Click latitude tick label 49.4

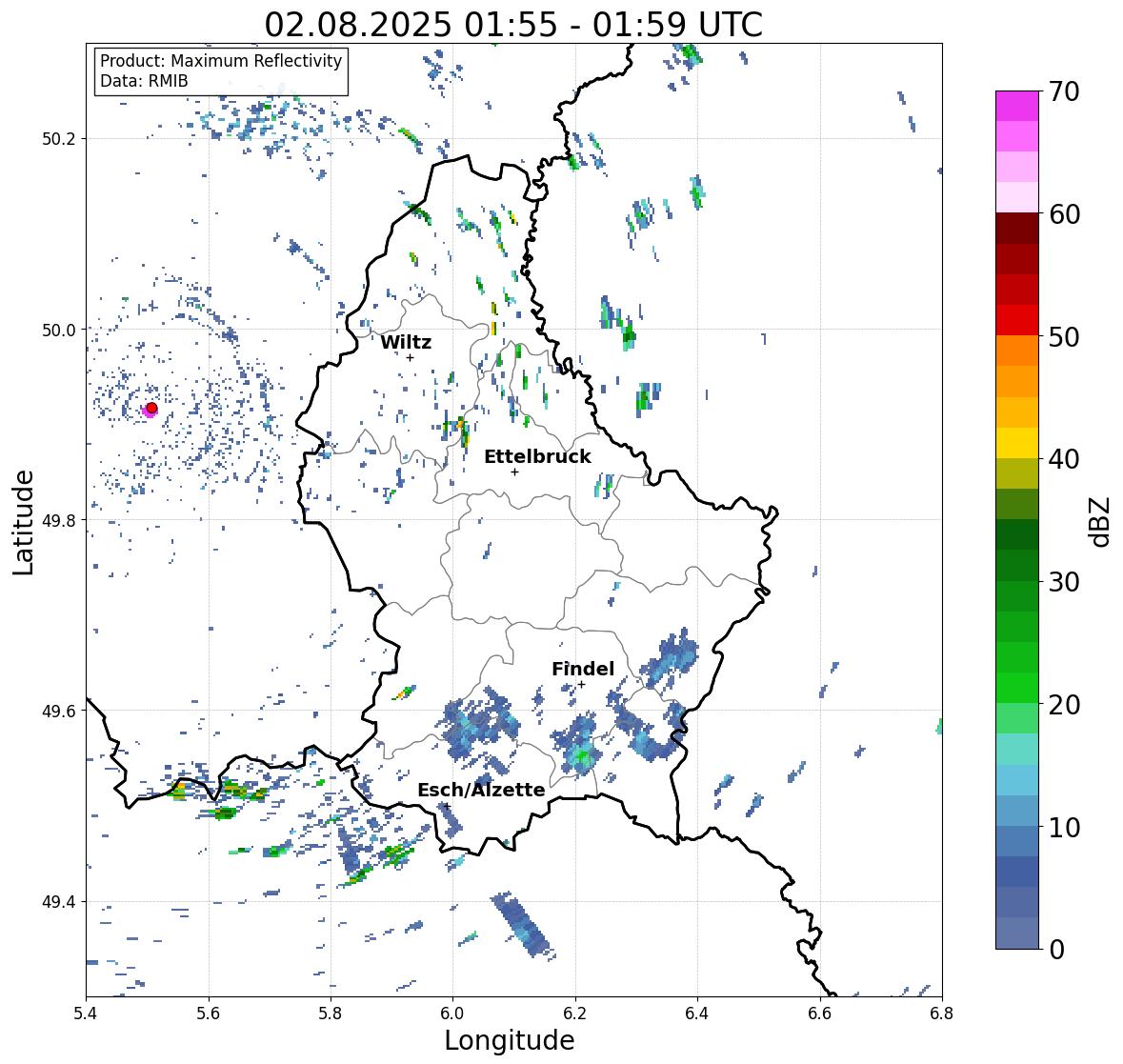59,901
